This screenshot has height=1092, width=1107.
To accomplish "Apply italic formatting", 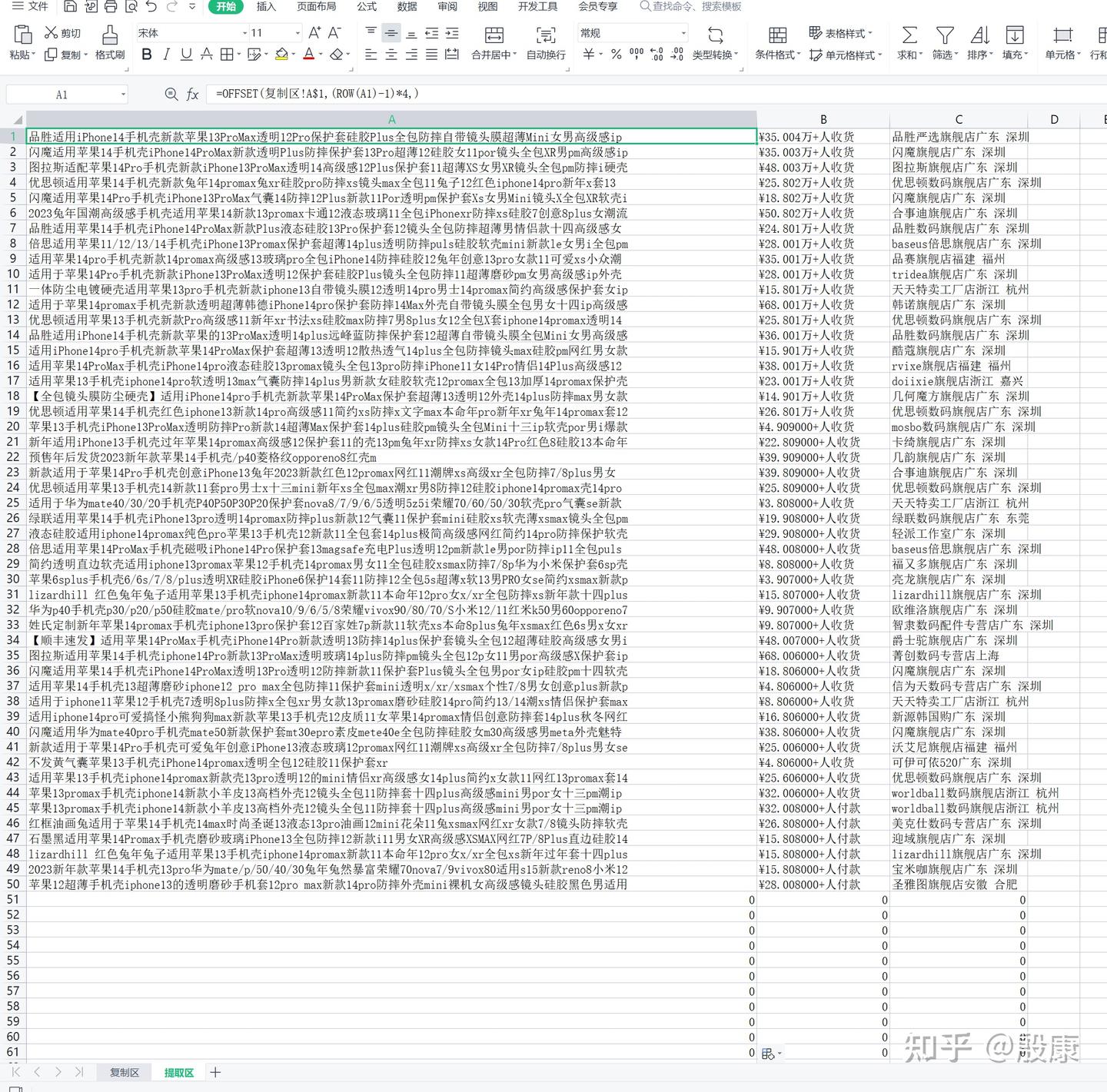I will pyautogui.click(x=166, y=55).
